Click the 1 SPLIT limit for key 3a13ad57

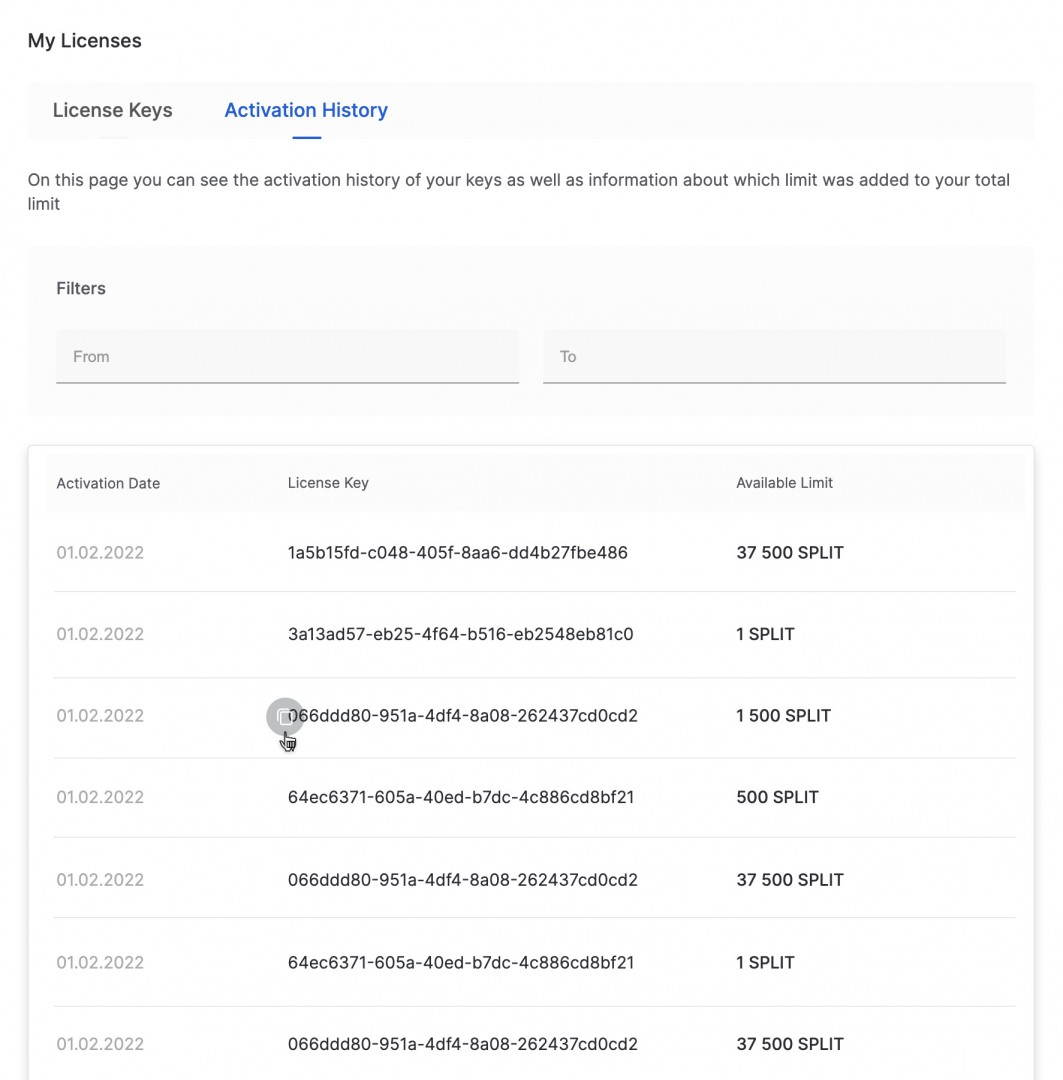[x=765, y=634]
